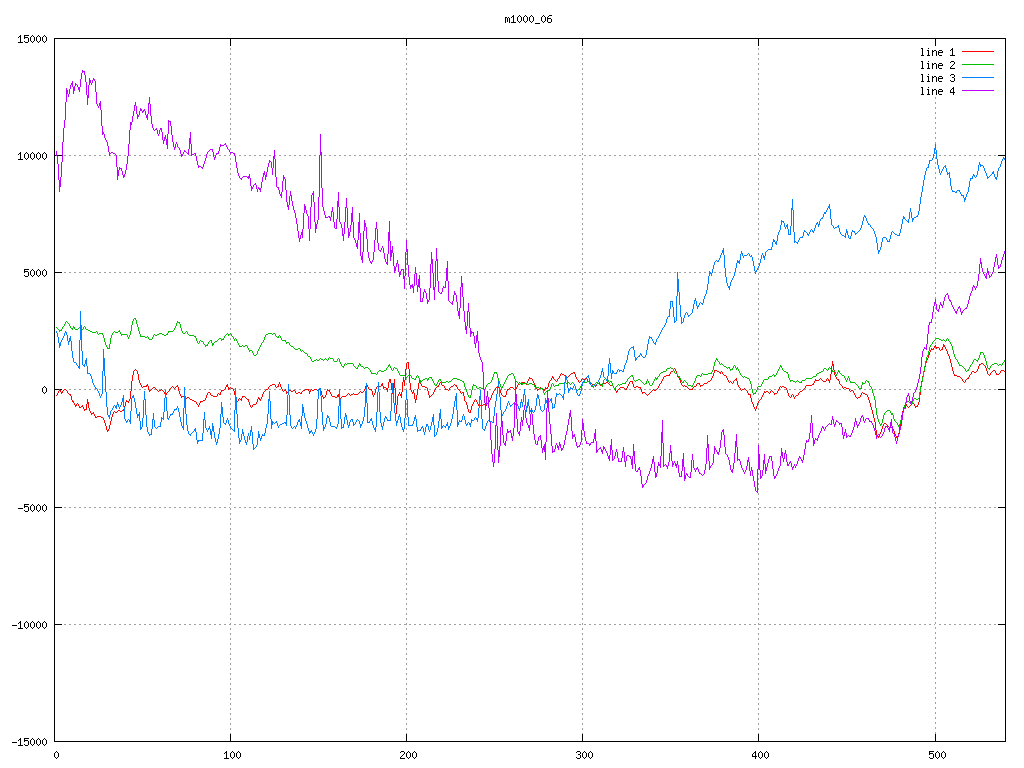This screenshot has height=768, width=1024.
Task: Select the "line 3" legend label
Action: [937, 78]
